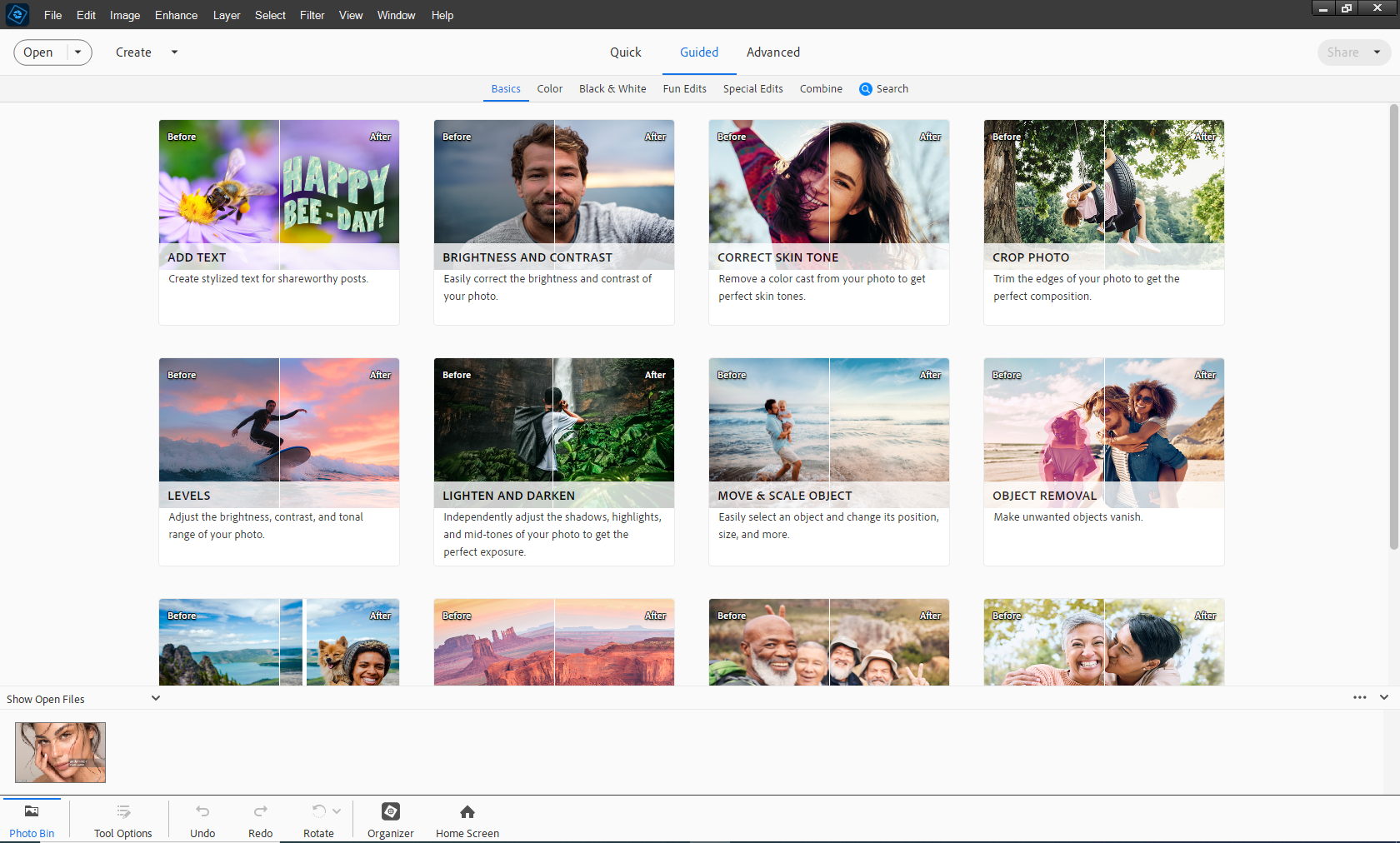Click the Undo icon
Viewport: 1400px width, 843px height.
202,811
